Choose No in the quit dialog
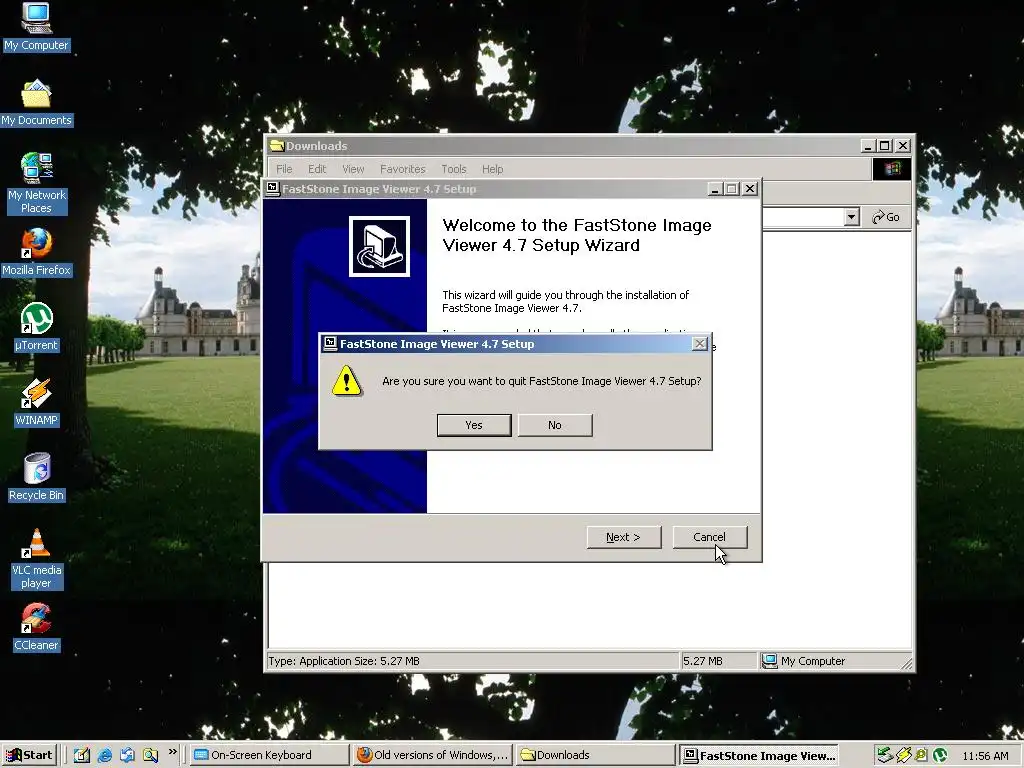 (x=555, y=425)
